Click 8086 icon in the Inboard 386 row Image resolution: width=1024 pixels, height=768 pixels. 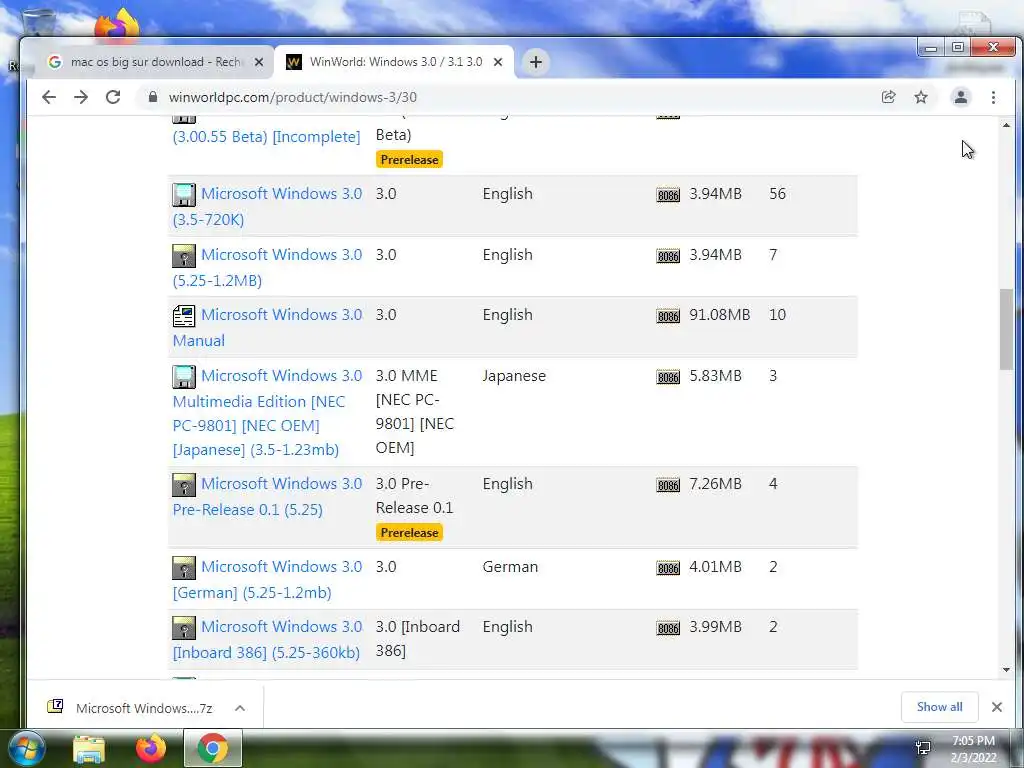coord(668,628)
